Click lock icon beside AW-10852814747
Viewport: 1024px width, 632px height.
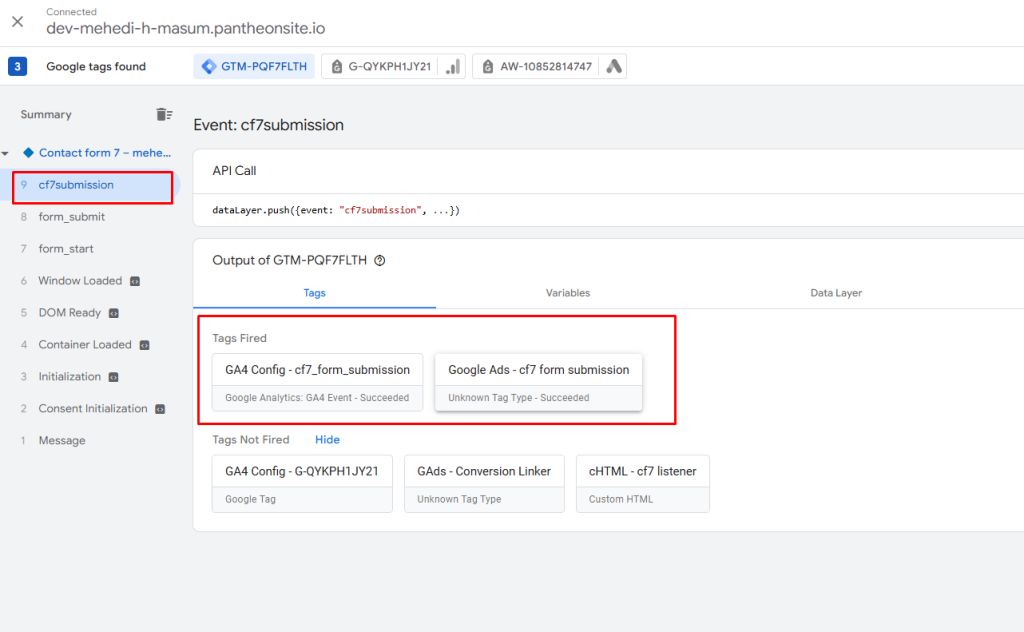pos(488,66)
